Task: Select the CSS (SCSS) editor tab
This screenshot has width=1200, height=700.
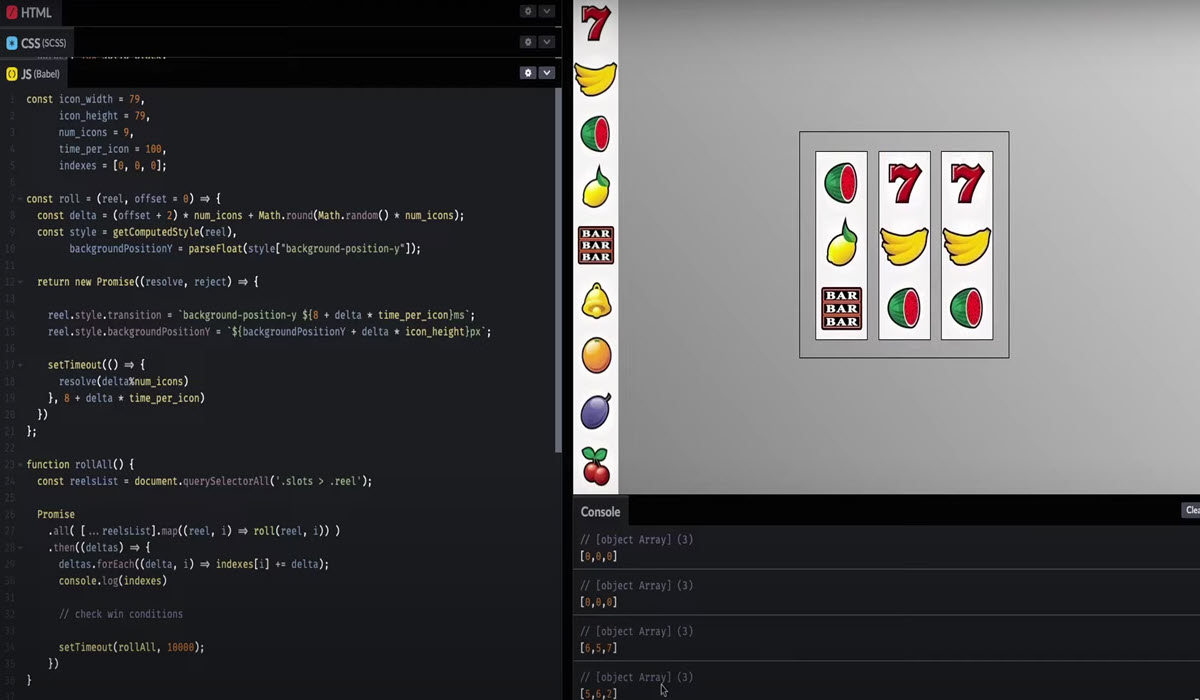Action: 38,43
